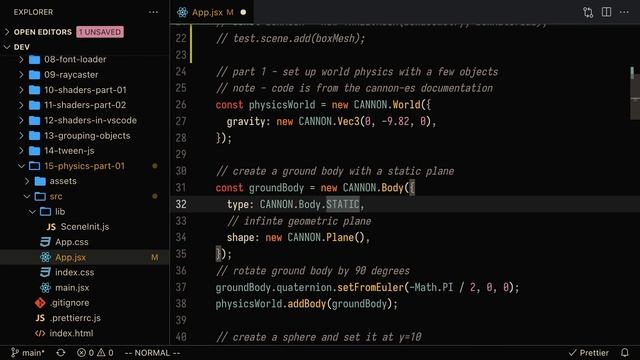Click line number 32 in the gutter

pos(181,204)
